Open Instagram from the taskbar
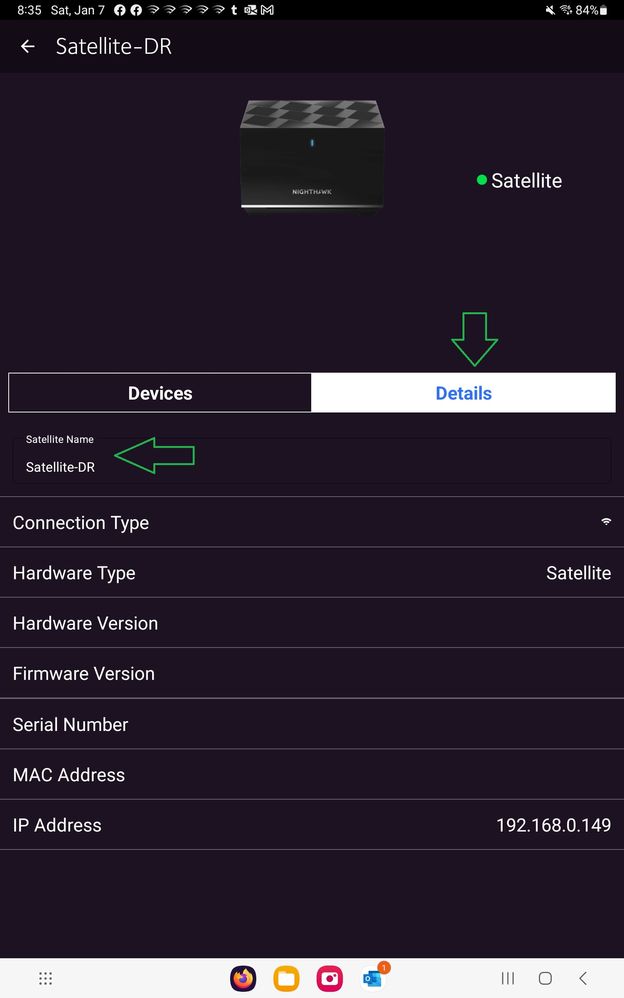Image resolution: width=624 pixels, height=998 pixels. (x=330, y=978)
